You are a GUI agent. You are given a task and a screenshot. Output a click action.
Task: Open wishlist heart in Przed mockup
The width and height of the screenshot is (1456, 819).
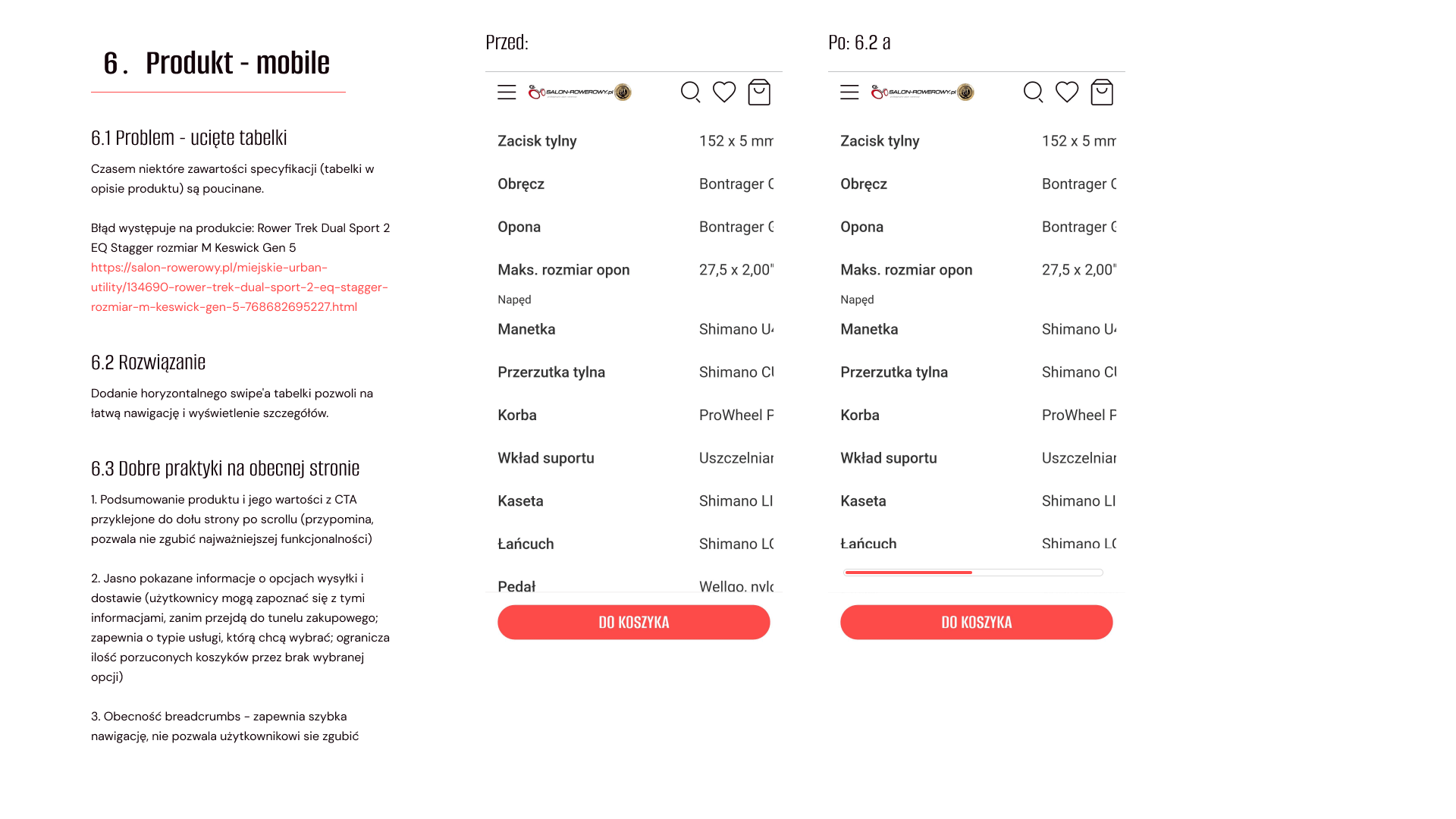724,93
